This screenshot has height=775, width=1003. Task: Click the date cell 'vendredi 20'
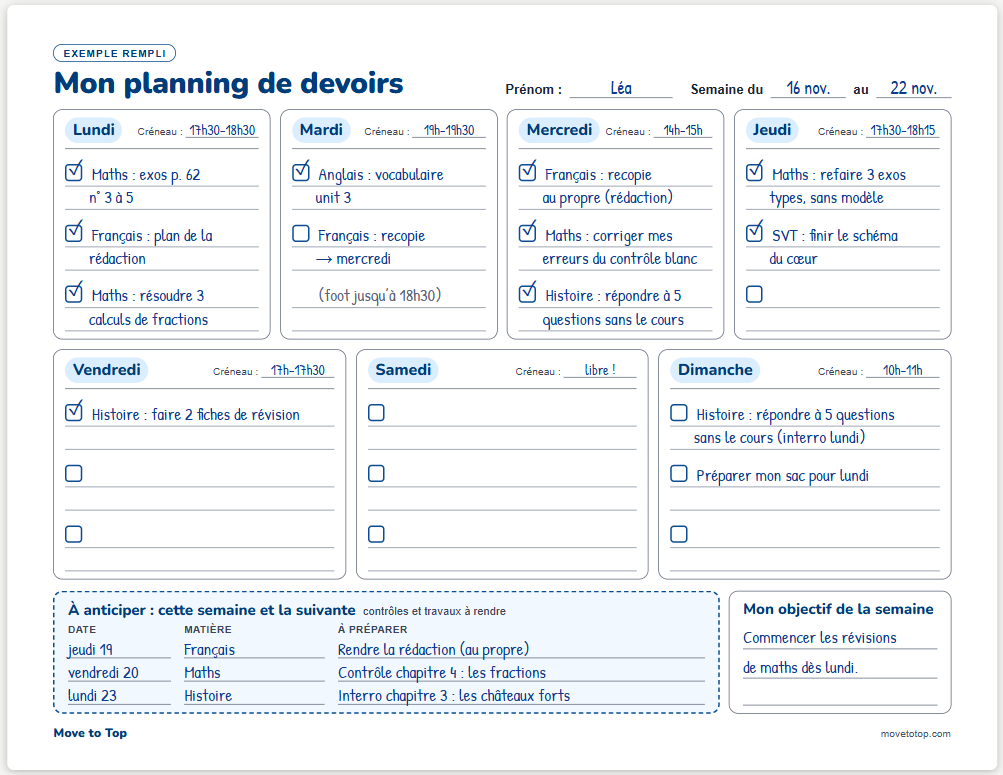(x=119, y=673)
